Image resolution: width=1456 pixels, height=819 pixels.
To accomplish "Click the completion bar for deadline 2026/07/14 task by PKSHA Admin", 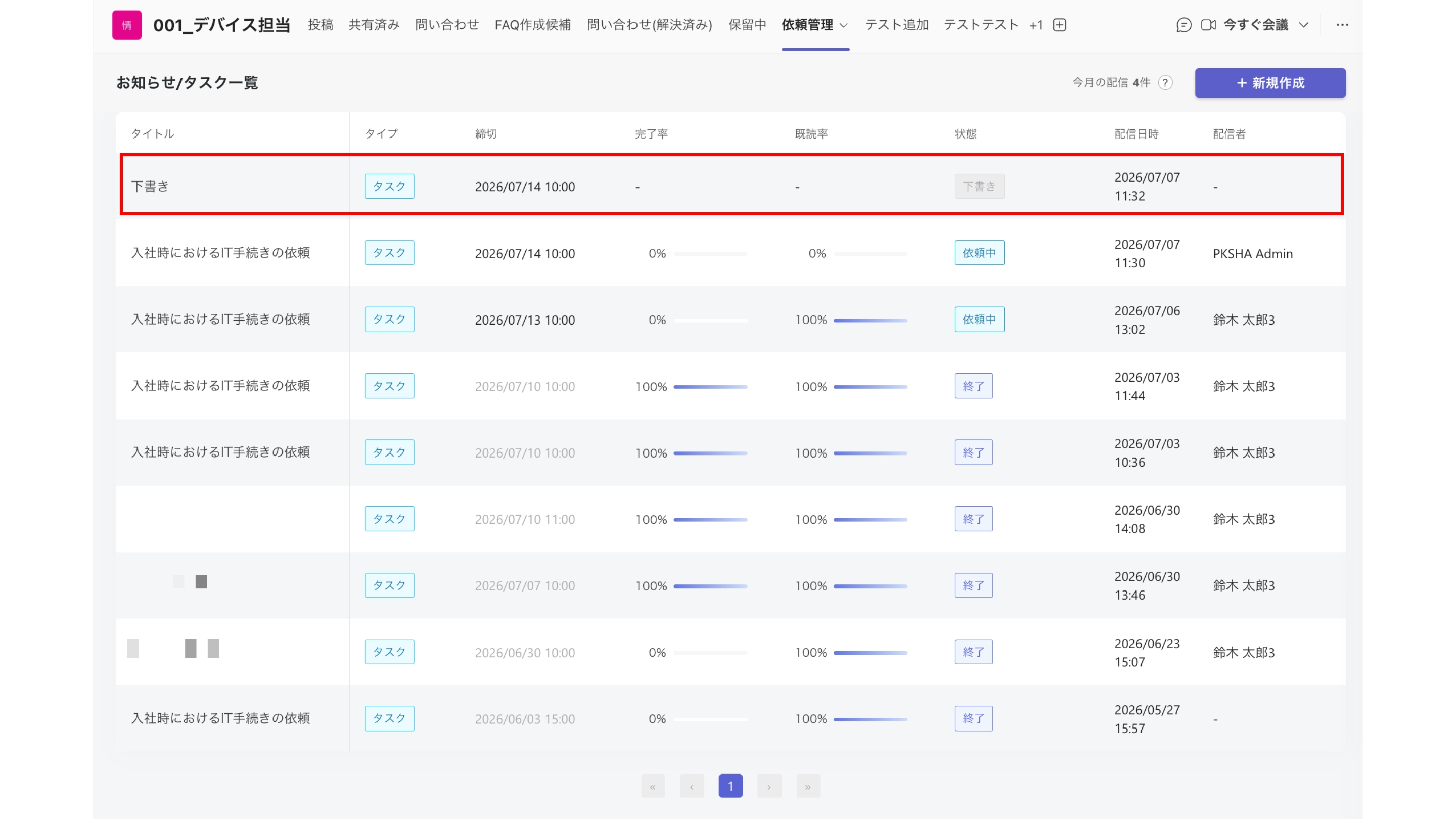I will click(710, 254).
